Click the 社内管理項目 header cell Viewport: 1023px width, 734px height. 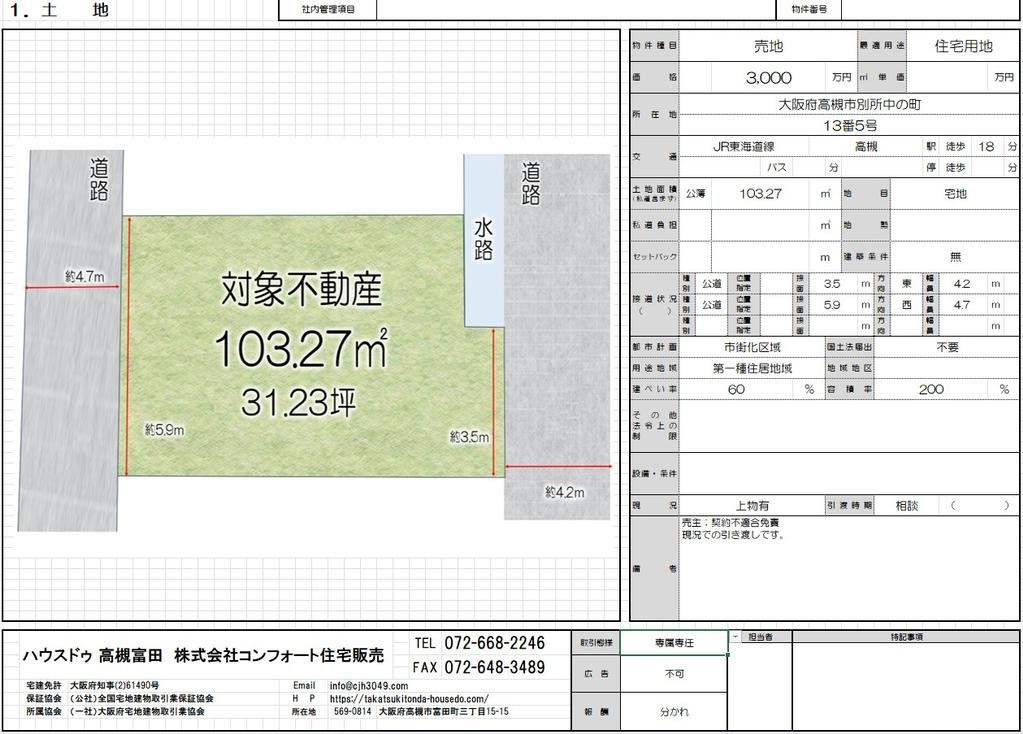coord(328,10)
